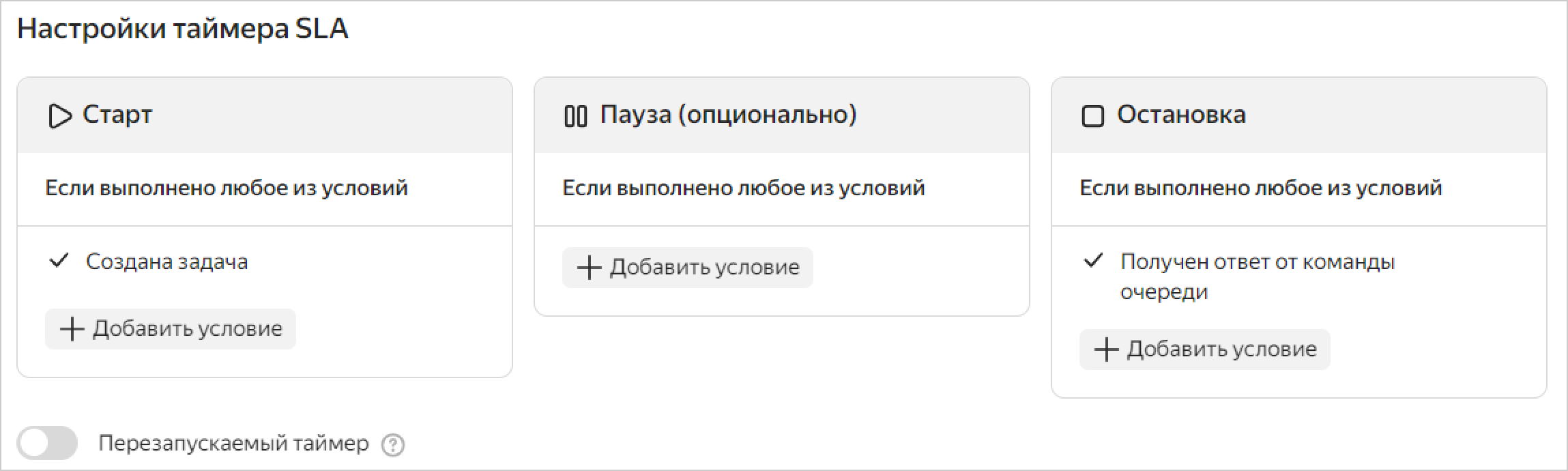Click the Остановка card header
Viewport: 1568px width, 471px height.
(1298, 115)
